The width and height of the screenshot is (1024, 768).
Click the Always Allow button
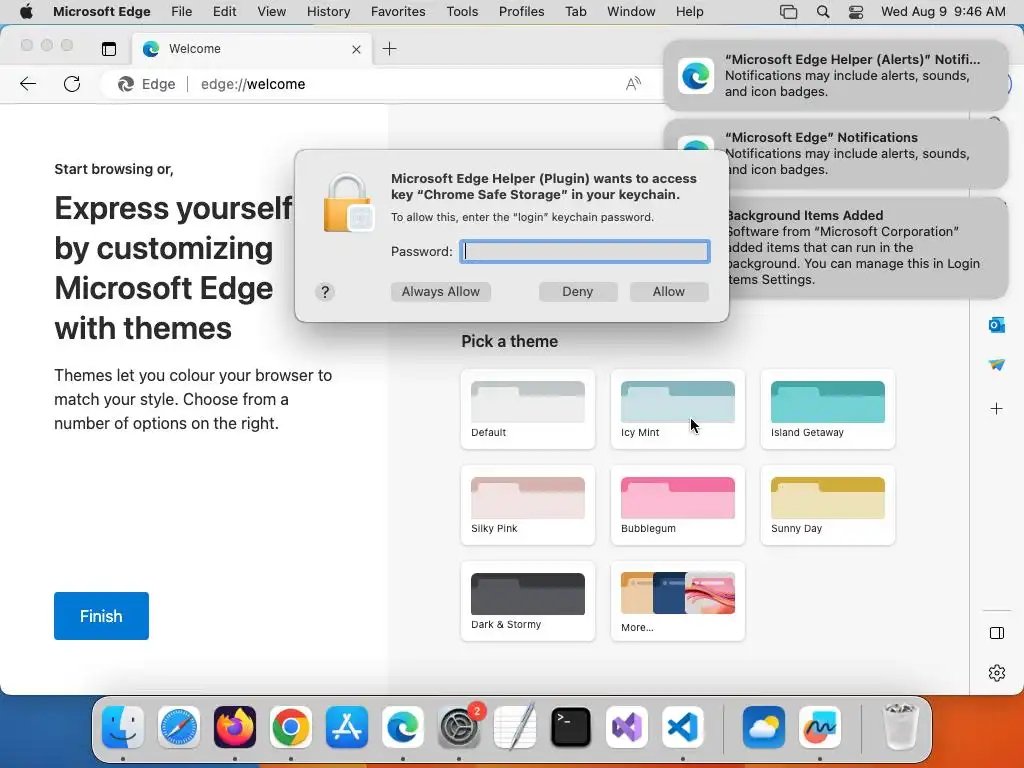[441, 292]
